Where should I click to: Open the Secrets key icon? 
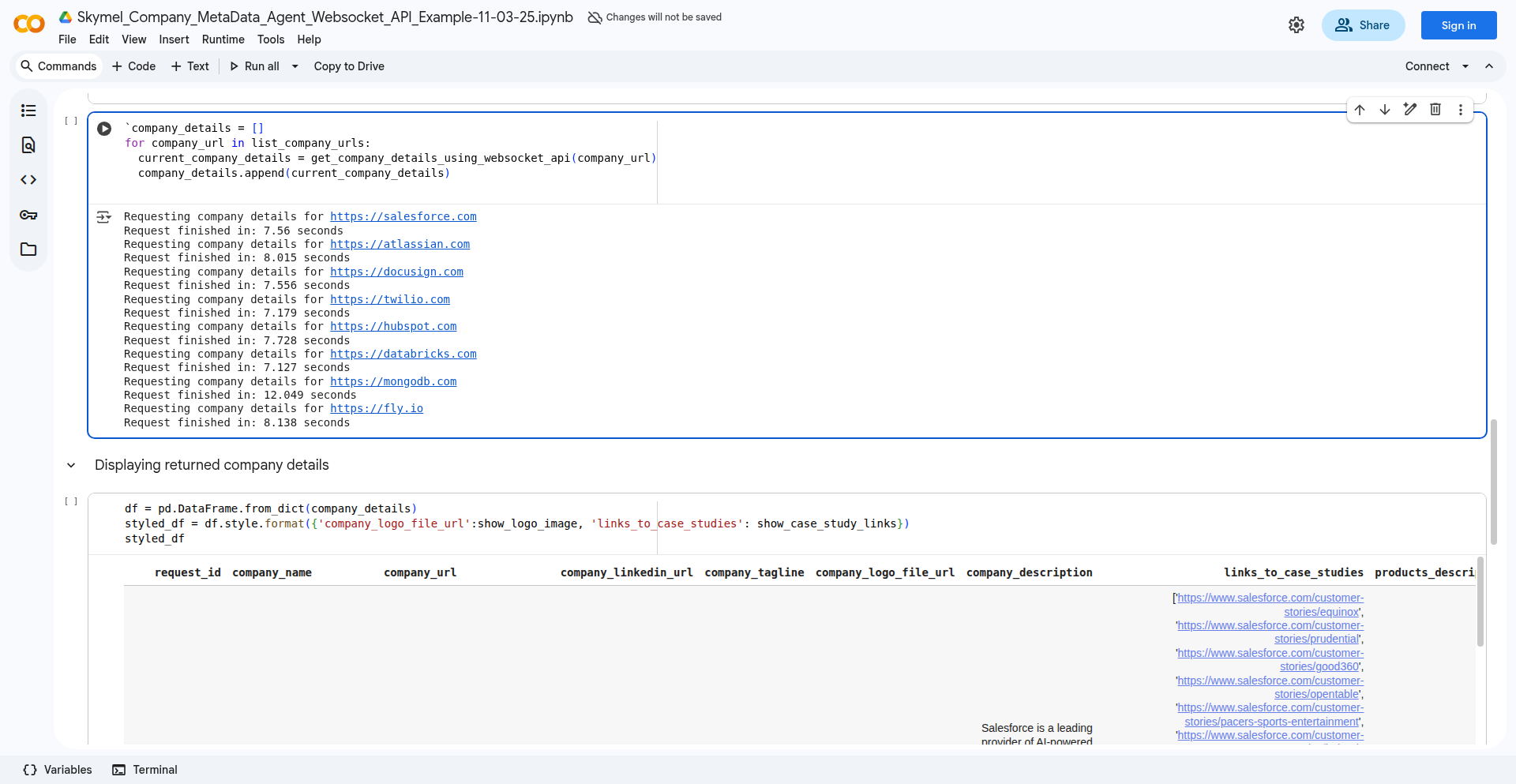tap(28, 215)
